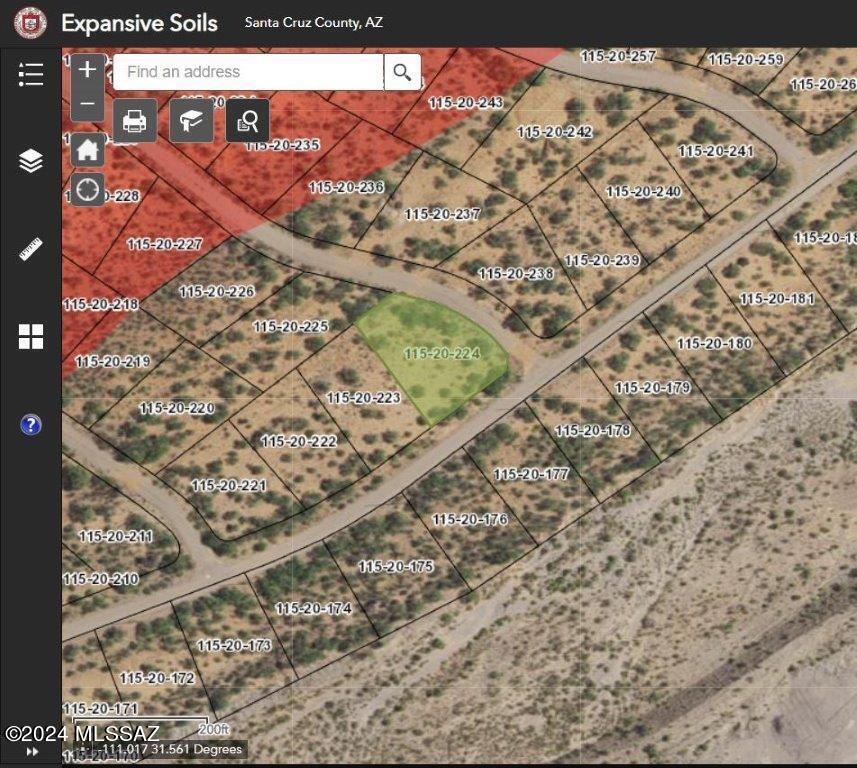Image resolution: width=857 pixels, height=768 pixels.
Task: Open the legend list panel icon
Action: [31, 74]
